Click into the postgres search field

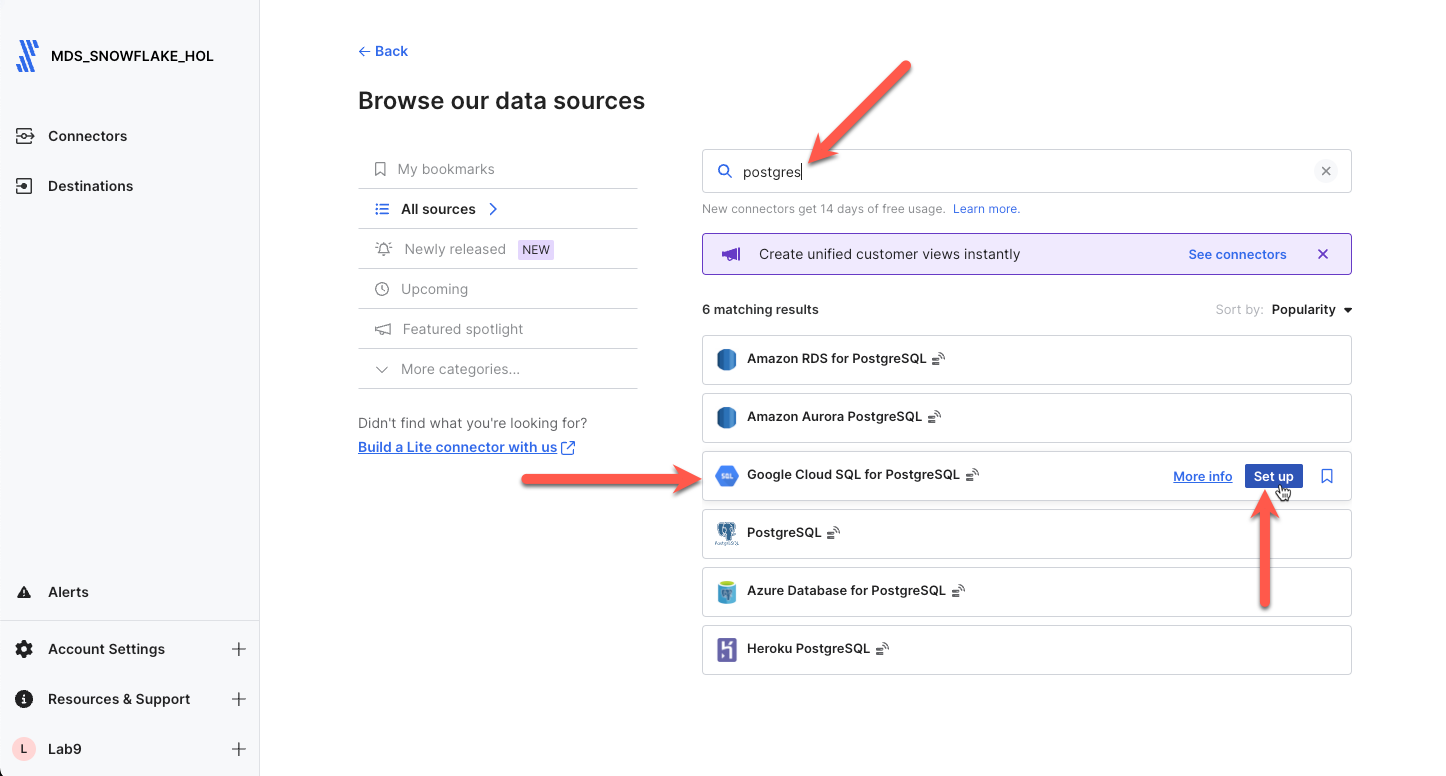1026,171
